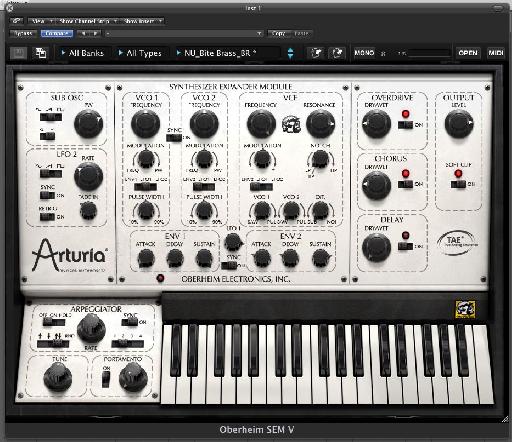Image resolution: width=512 pixels, height=442 pixels.
Task: Click the MIDI button
Action: click(x=496, y=53)
